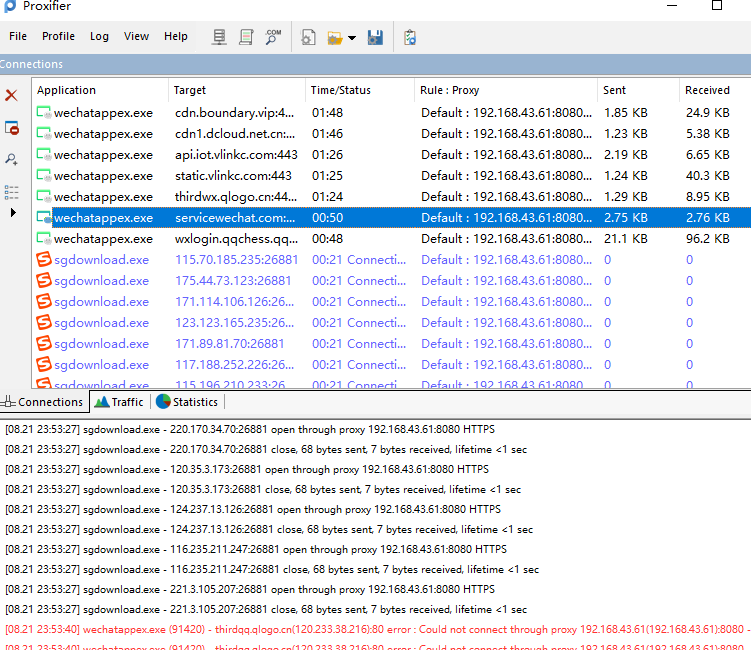Image resolution: width=751 pixels, height=650 pixels.
Task: Select the 123.123.165.235 connection row
Action: 392,323
